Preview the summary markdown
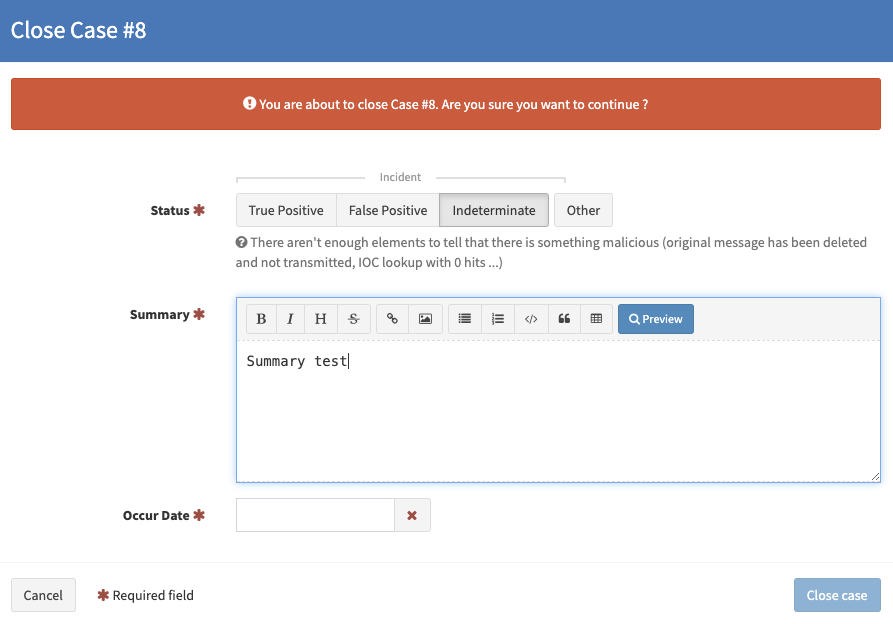The image size is (893, 624). click(655, 318)
